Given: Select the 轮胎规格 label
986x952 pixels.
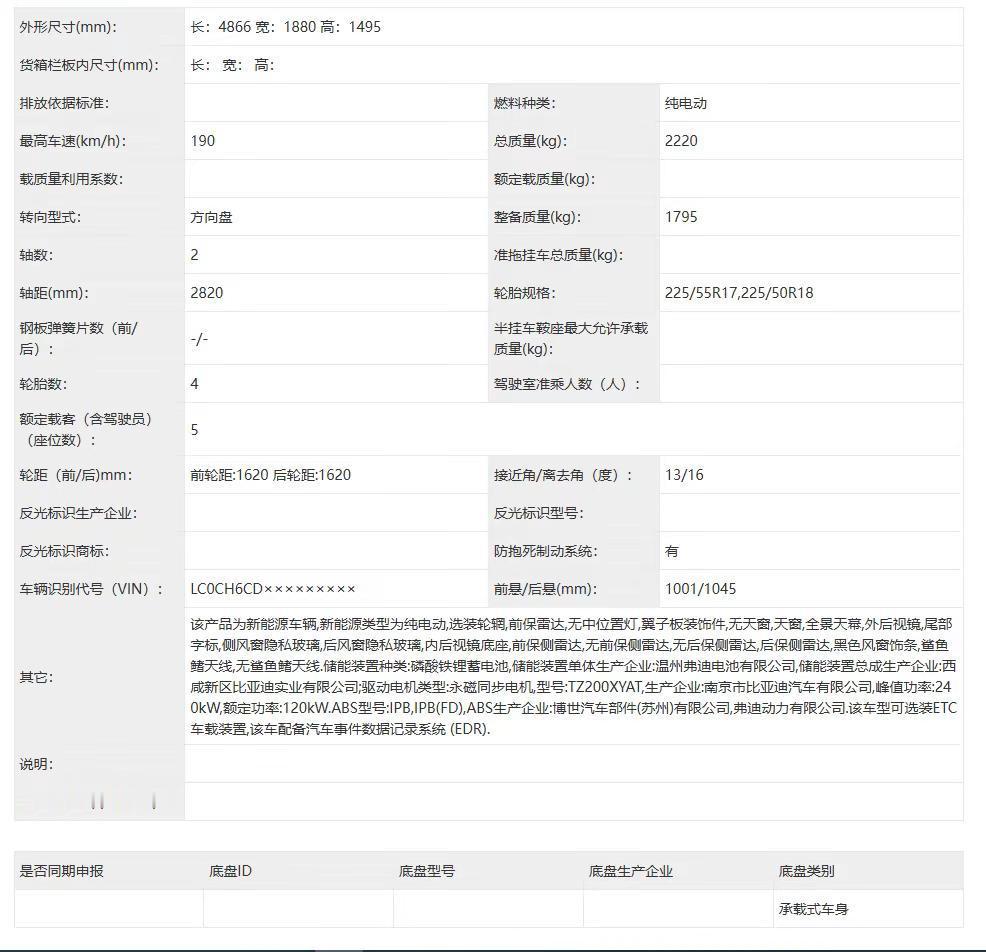Looking at the screenshot, I should point(524,292).
